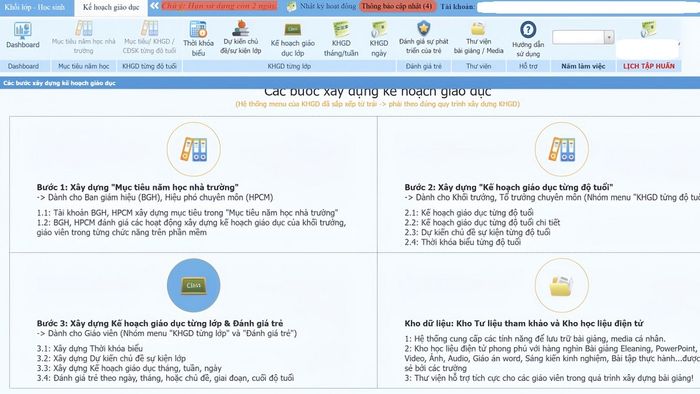Screen dimensions: 700x394
Task: Expand the Năm làm việc dropdown arrow
Action: tap(609, 37)
